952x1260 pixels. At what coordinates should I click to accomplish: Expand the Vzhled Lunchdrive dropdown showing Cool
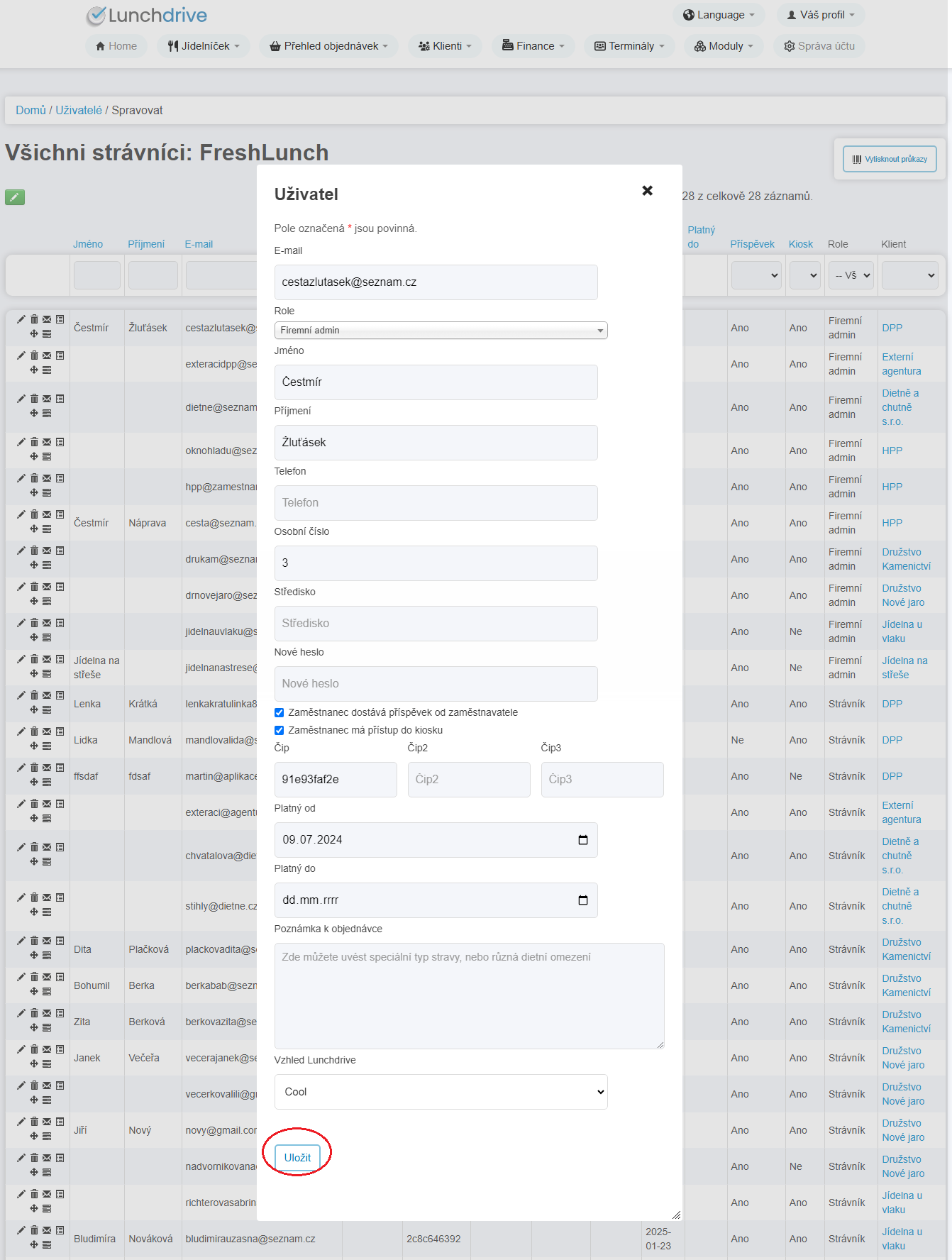point(441,1092)
